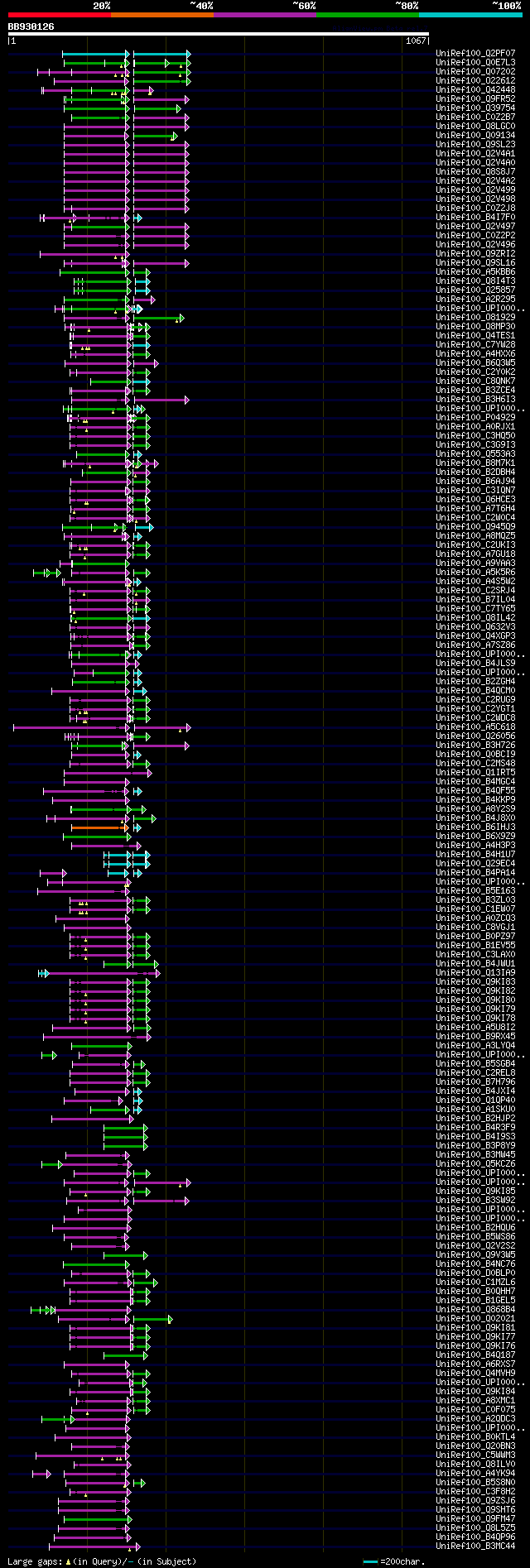Select the label UniRef100_B6IHJ3

point(475,827)
